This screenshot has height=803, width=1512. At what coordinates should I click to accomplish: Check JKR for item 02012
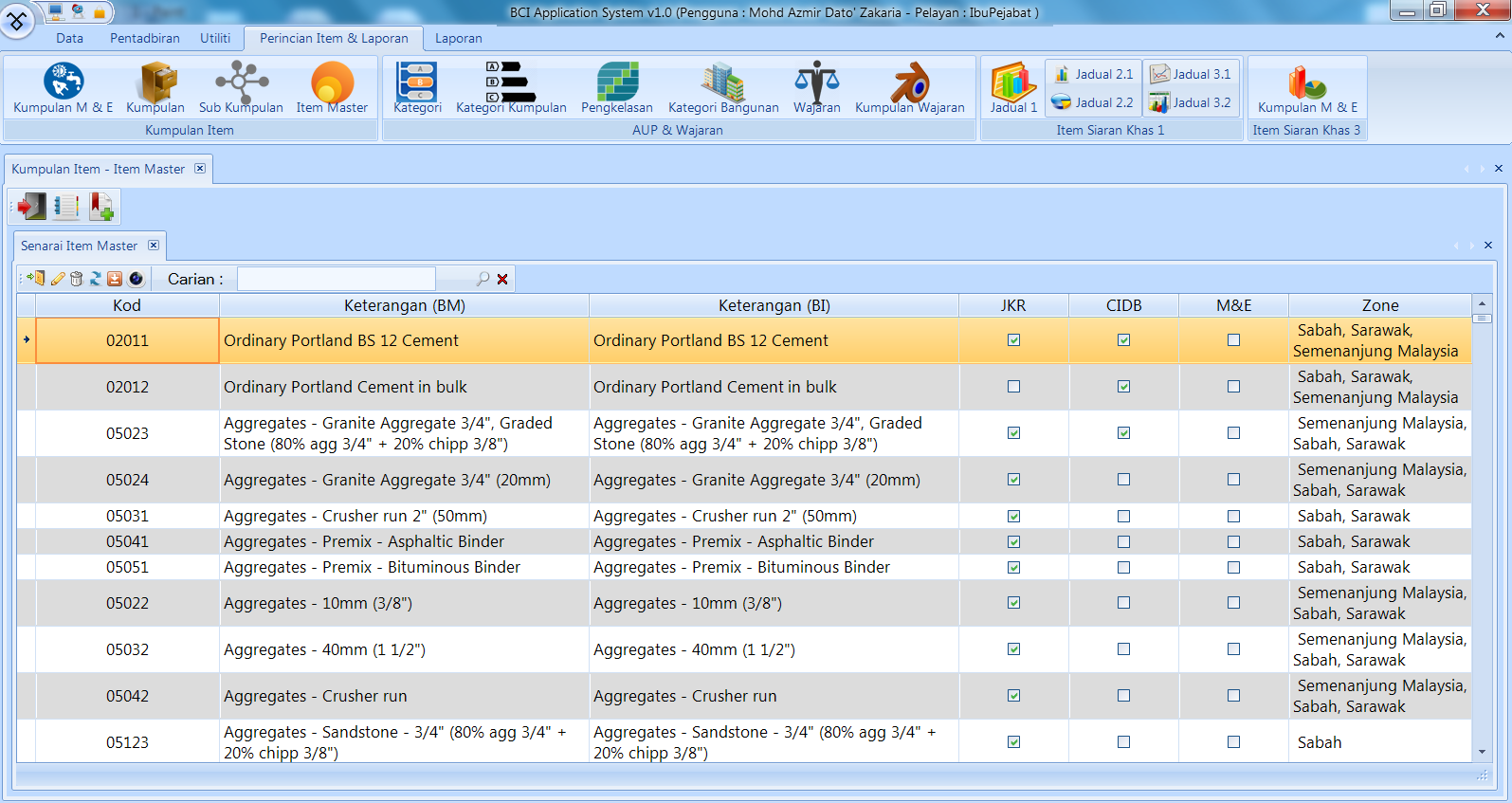[1013, 387]
